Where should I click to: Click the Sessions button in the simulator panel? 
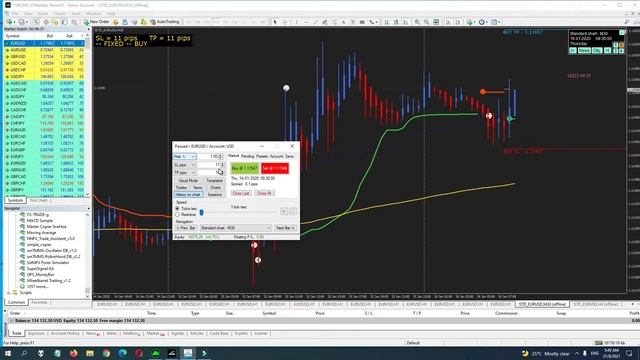pyautogui.click(x=214, y=195)
